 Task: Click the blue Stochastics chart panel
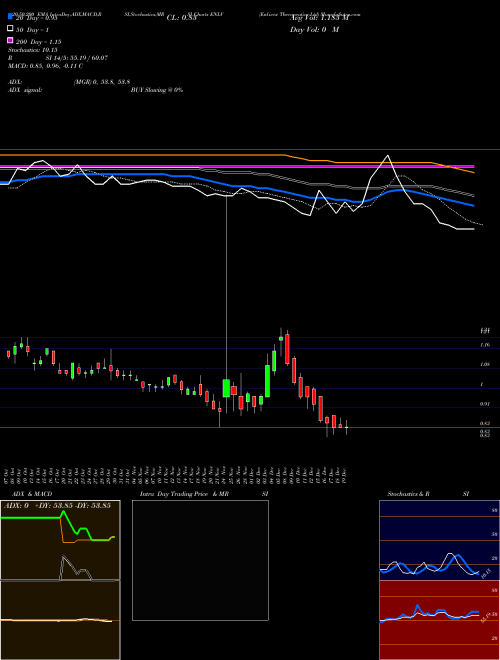coord(439,540)
